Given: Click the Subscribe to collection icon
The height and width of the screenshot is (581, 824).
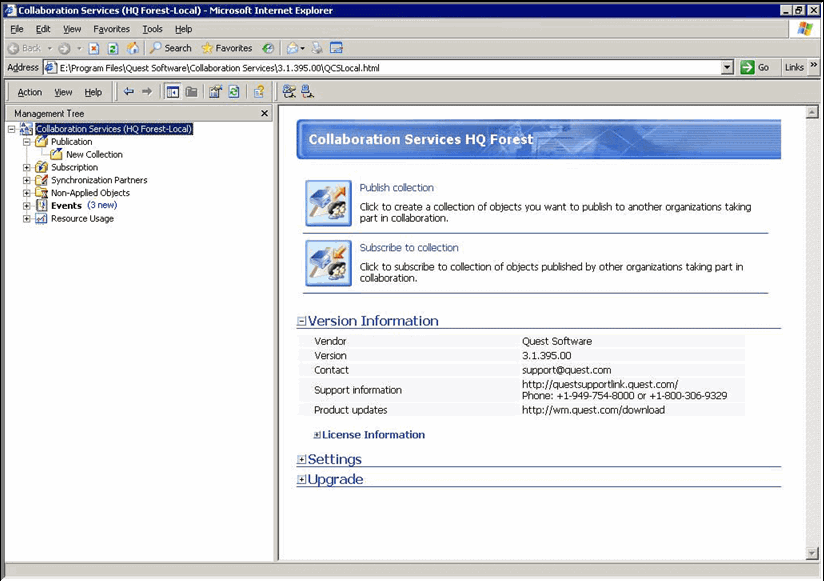Looking at the screenshot, I should point(328,263).
